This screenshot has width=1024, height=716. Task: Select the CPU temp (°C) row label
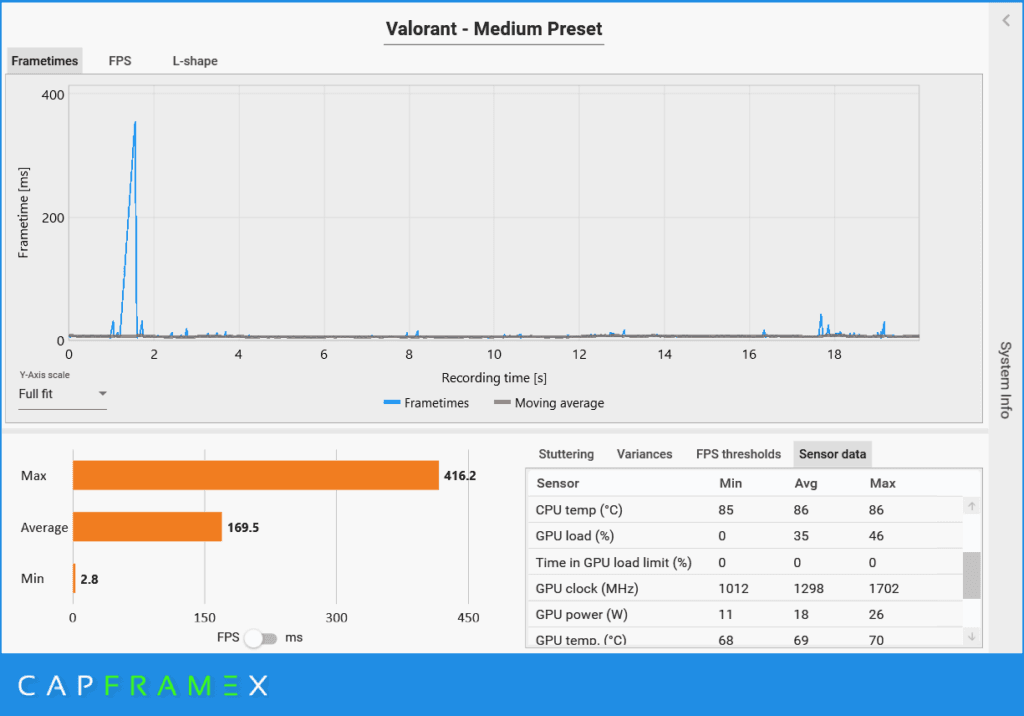click(x=579, y=510)
